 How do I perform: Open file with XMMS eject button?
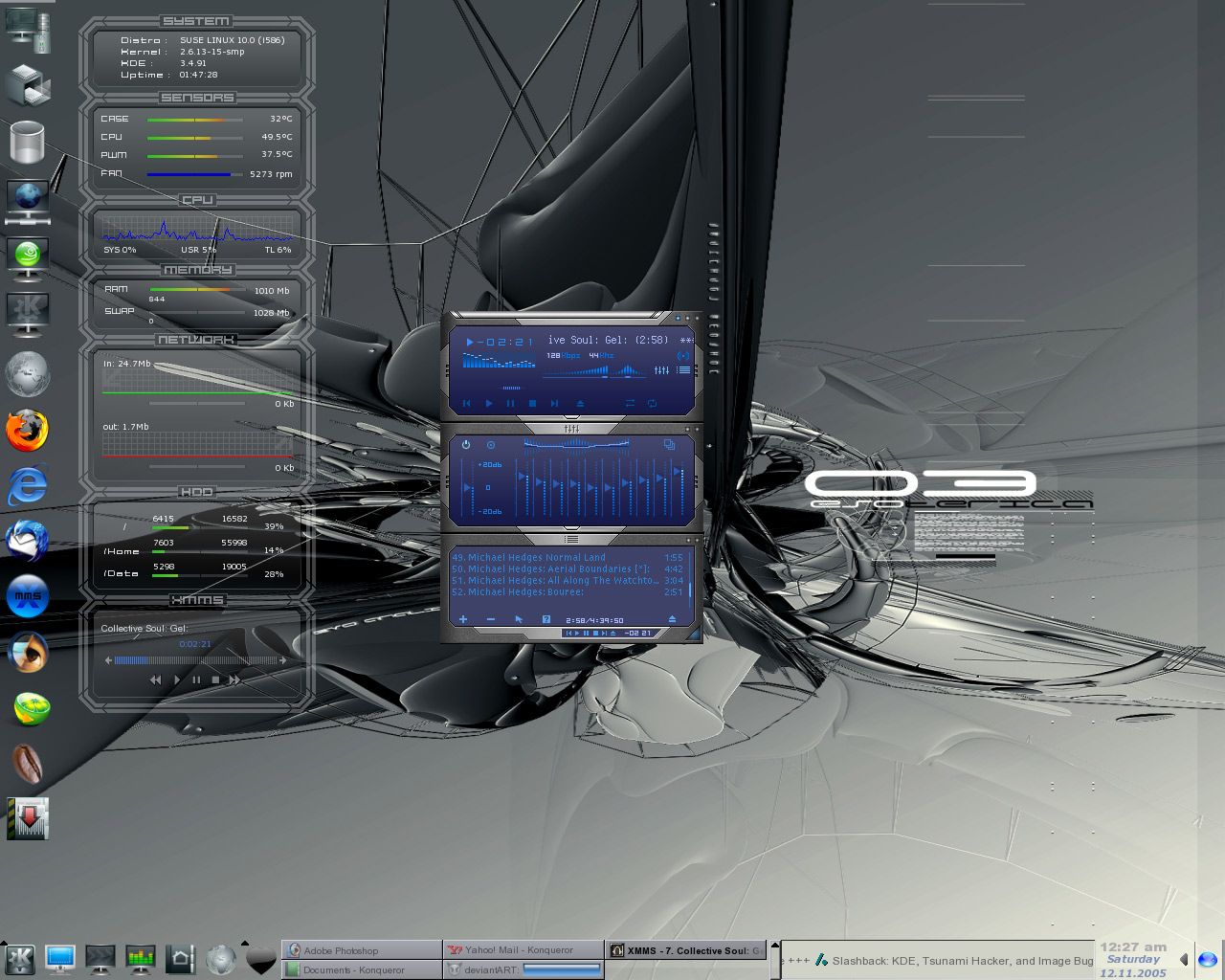pyautogui.click(x=580, y=404)
